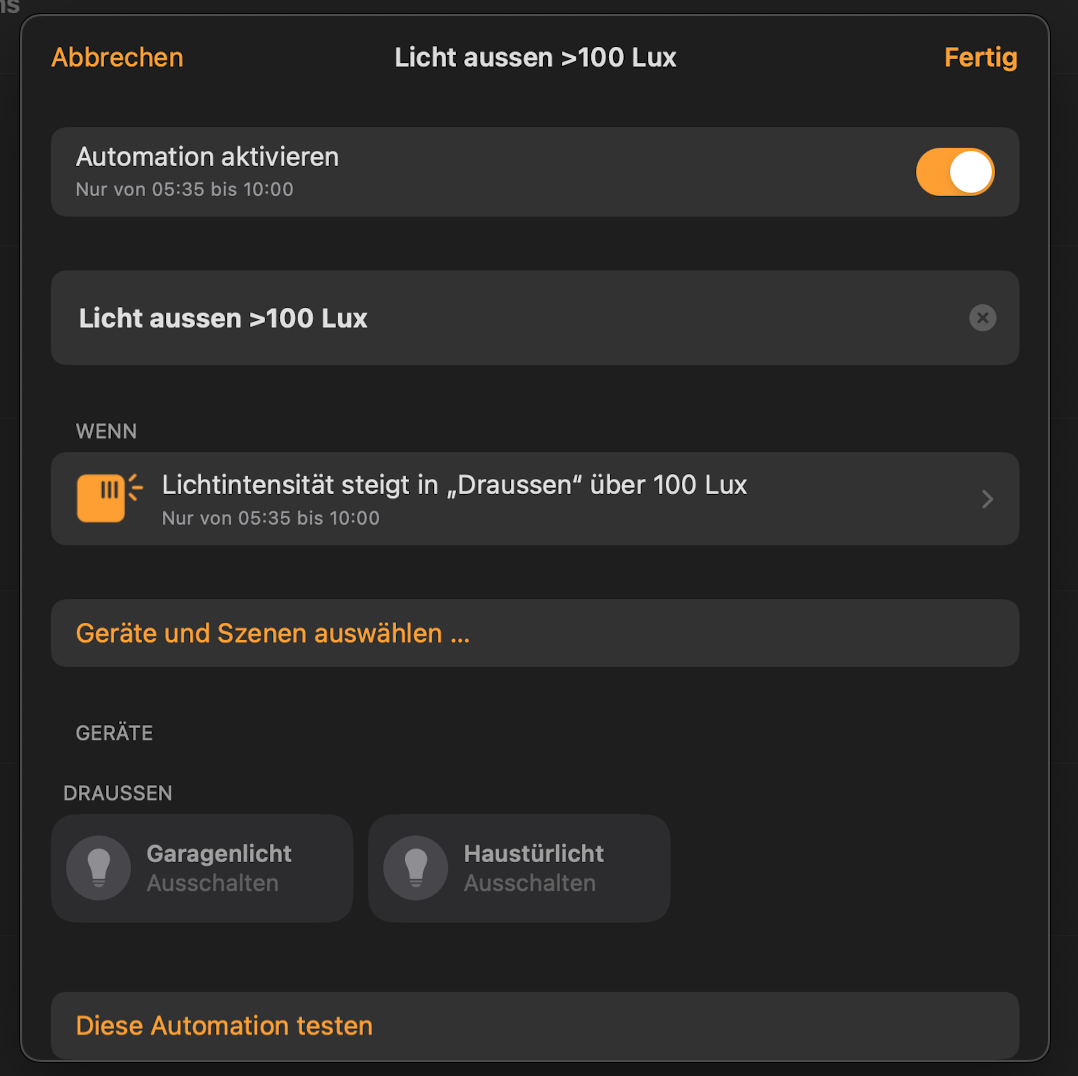Click Ausschalten status under Haustürlicht
This screenshot has width=1078, height=1076.
coord(529,883)
